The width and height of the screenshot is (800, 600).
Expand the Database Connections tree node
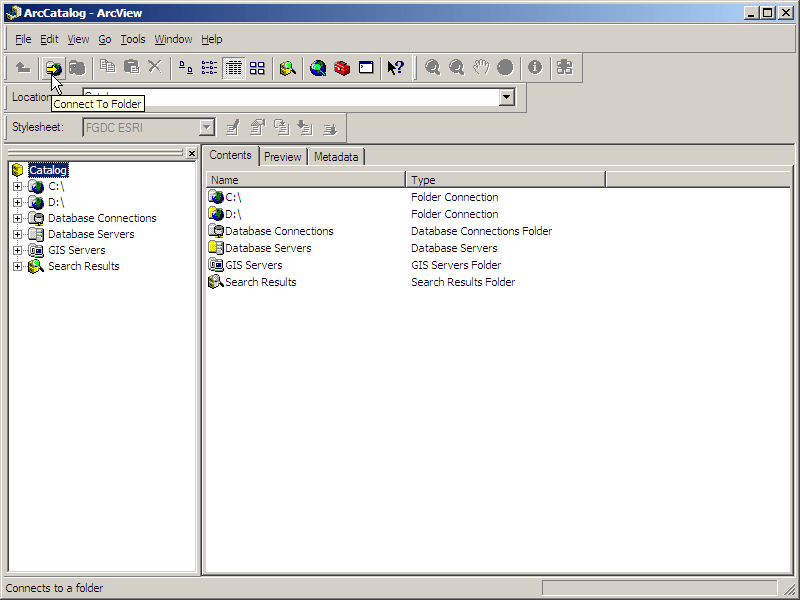click(17, 218)
